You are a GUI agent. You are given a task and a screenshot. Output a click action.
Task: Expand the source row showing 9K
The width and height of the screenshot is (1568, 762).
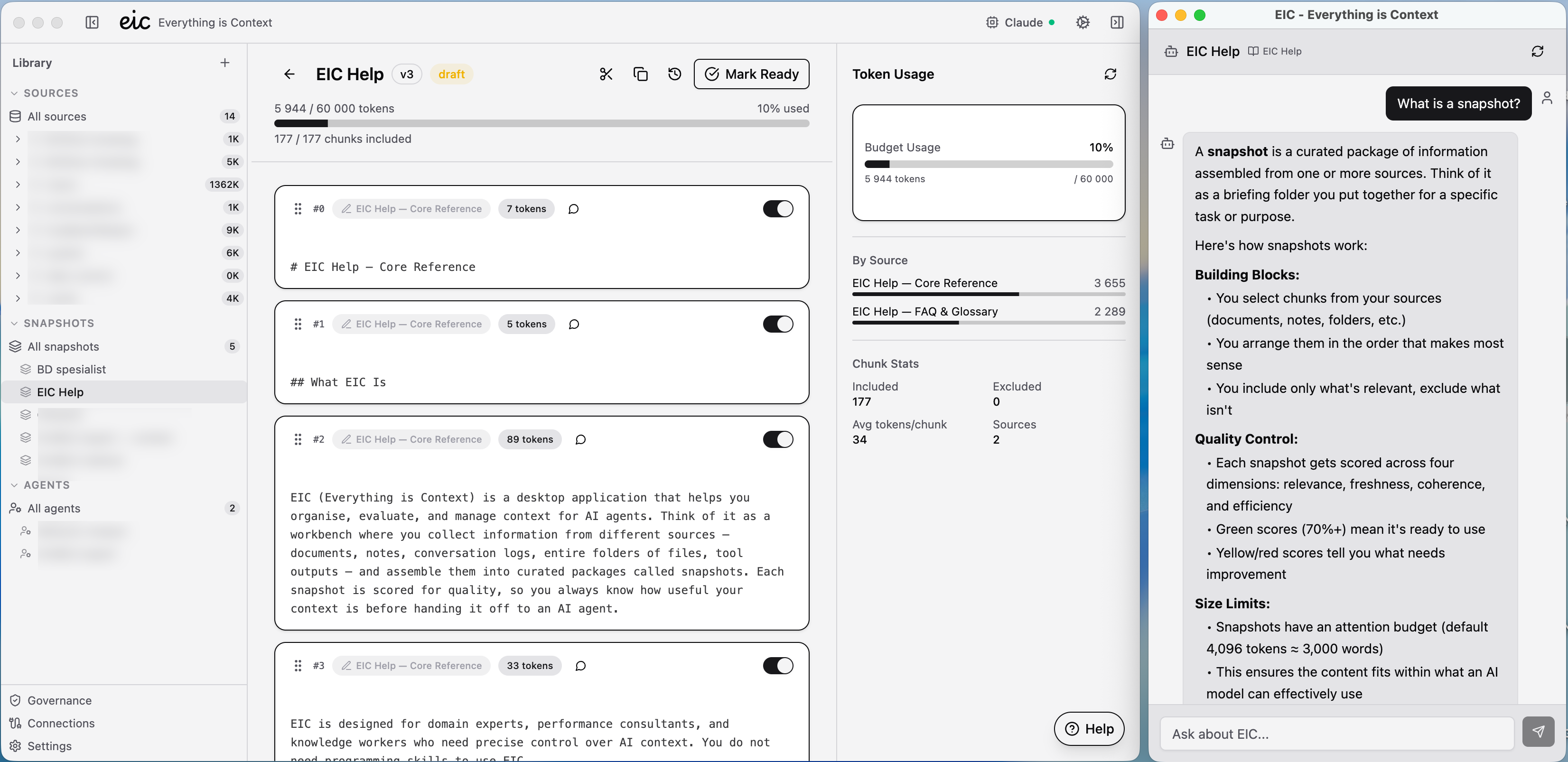(18, 230)
